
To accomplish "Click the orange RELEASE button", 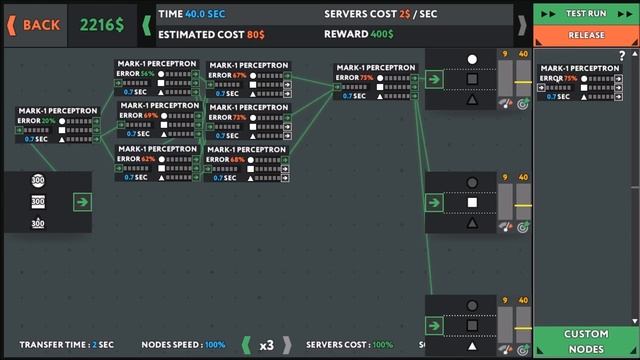I will coord(586,36).
